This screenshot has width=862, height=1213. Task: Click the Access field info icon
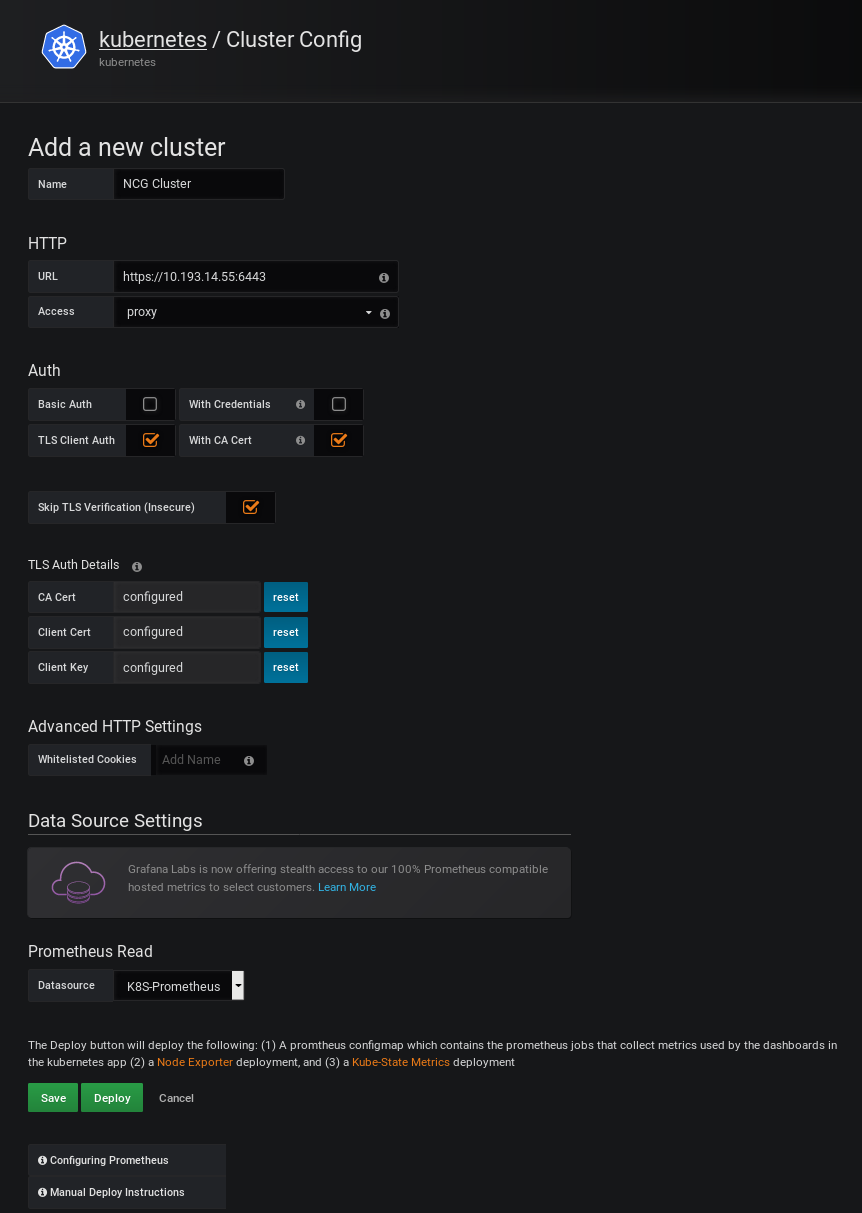[x=385, y=313]
